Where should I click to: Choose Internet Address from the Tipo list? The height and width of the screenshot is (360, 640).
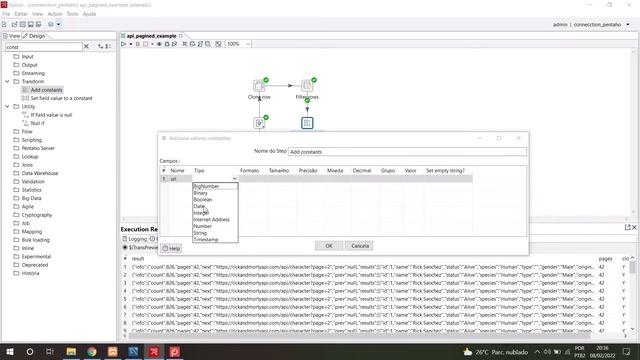[x=215, y=220]
